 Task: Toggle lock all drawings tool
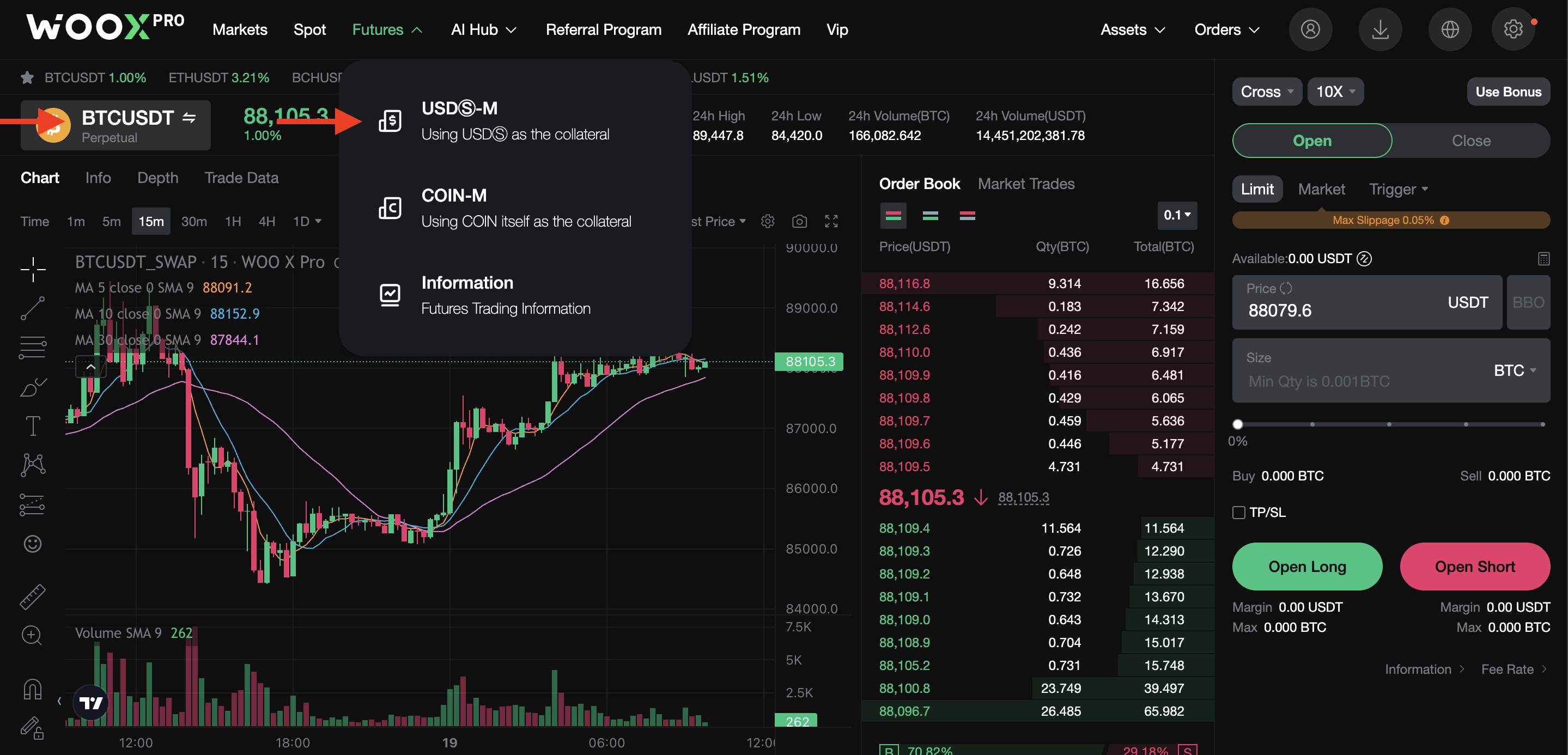[33, 728]
